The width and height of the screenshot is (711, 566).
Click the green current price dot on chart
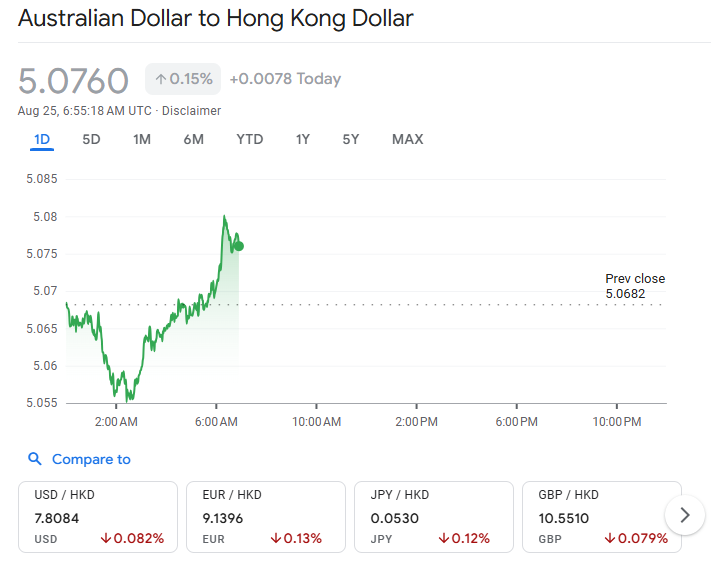[x=238, y=246]
